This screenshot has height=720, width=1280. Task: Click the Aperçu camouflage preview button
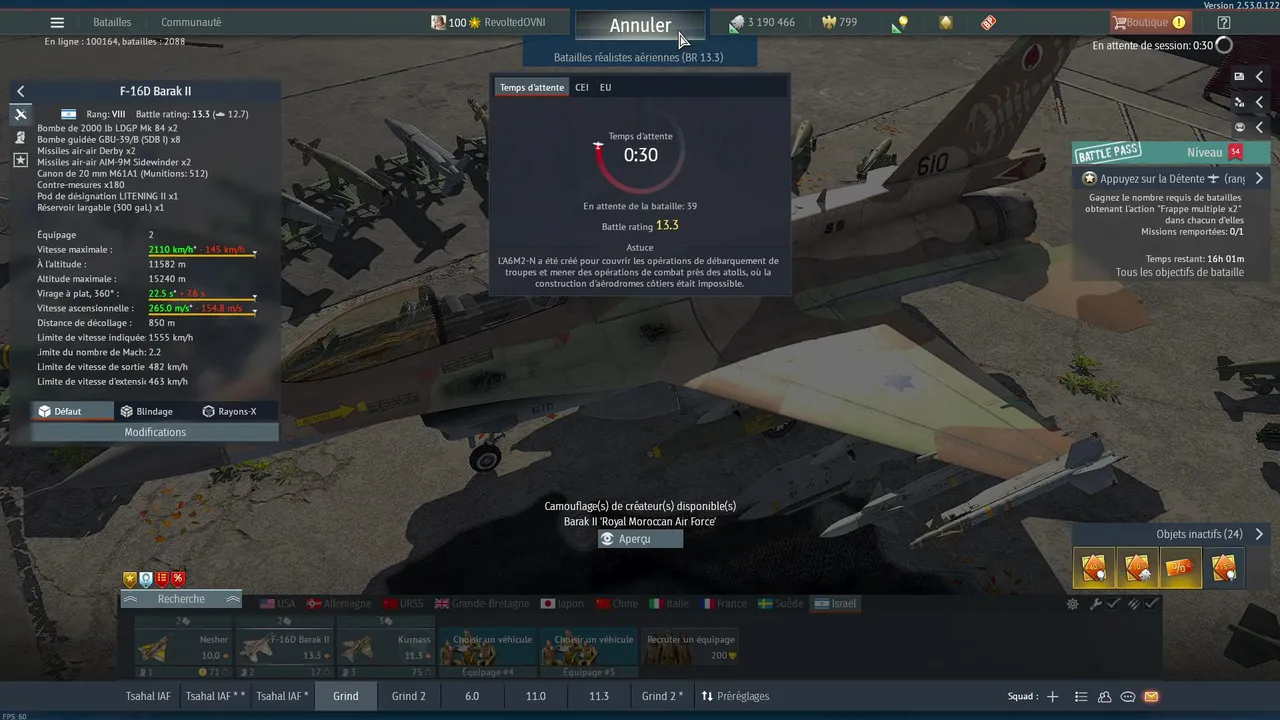click(640, 539)
